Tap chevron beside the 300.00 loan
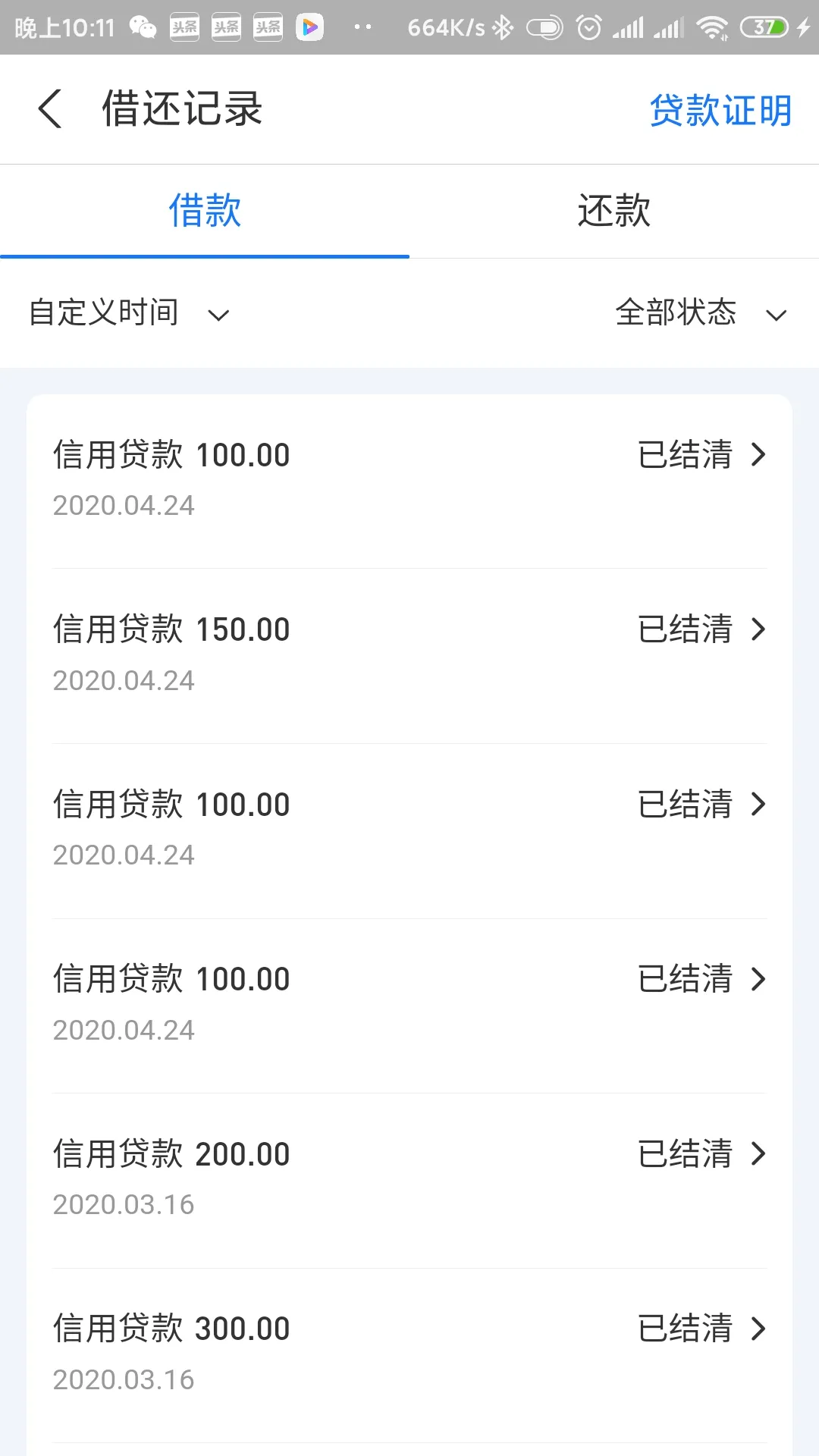819x1456 pixels. 758,1329
